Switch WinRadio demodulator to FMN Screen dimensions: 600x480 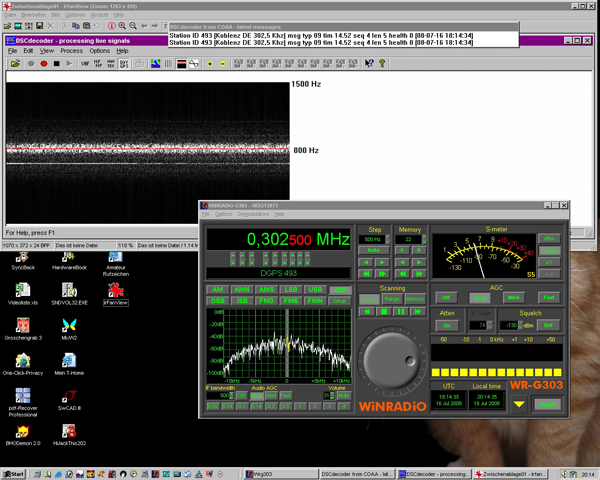[x=315, y=301]
